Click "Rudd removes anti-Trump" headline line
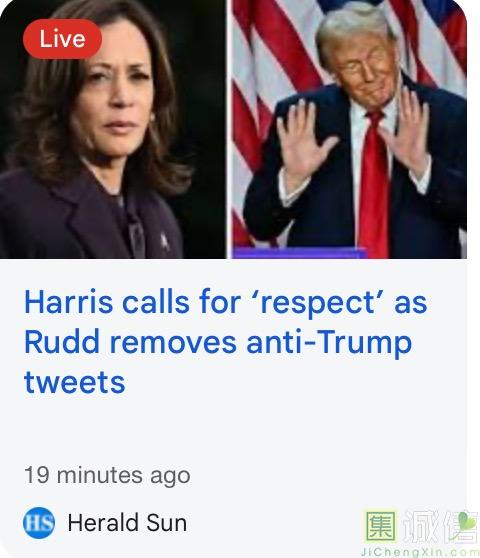This screenshot has height=558, width=480. [x=218, y=342]
